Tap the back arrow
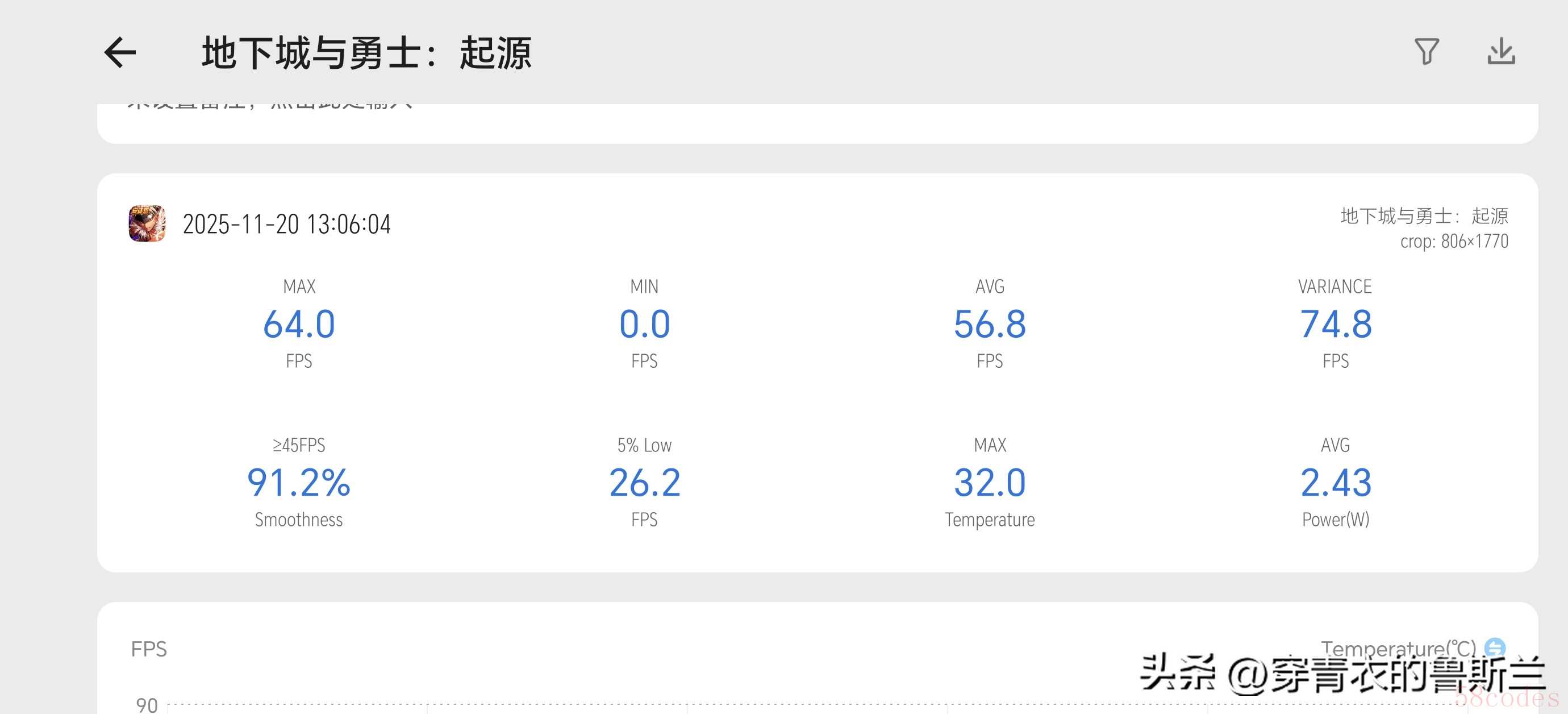1568x714 pixels. [120, 52]
